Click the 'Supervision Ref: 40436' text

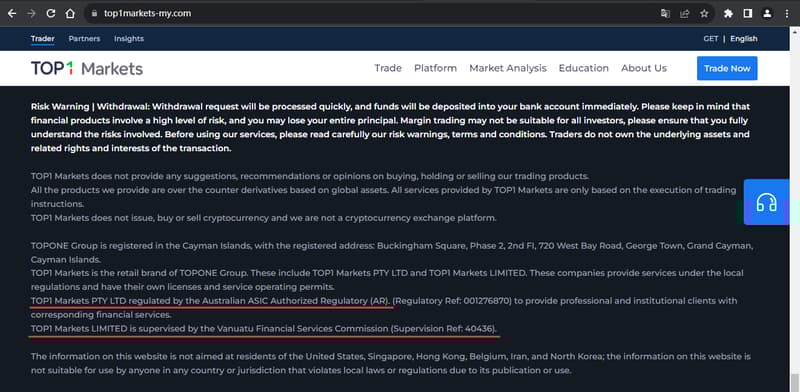pyautogui.click(x=443, y=329)
